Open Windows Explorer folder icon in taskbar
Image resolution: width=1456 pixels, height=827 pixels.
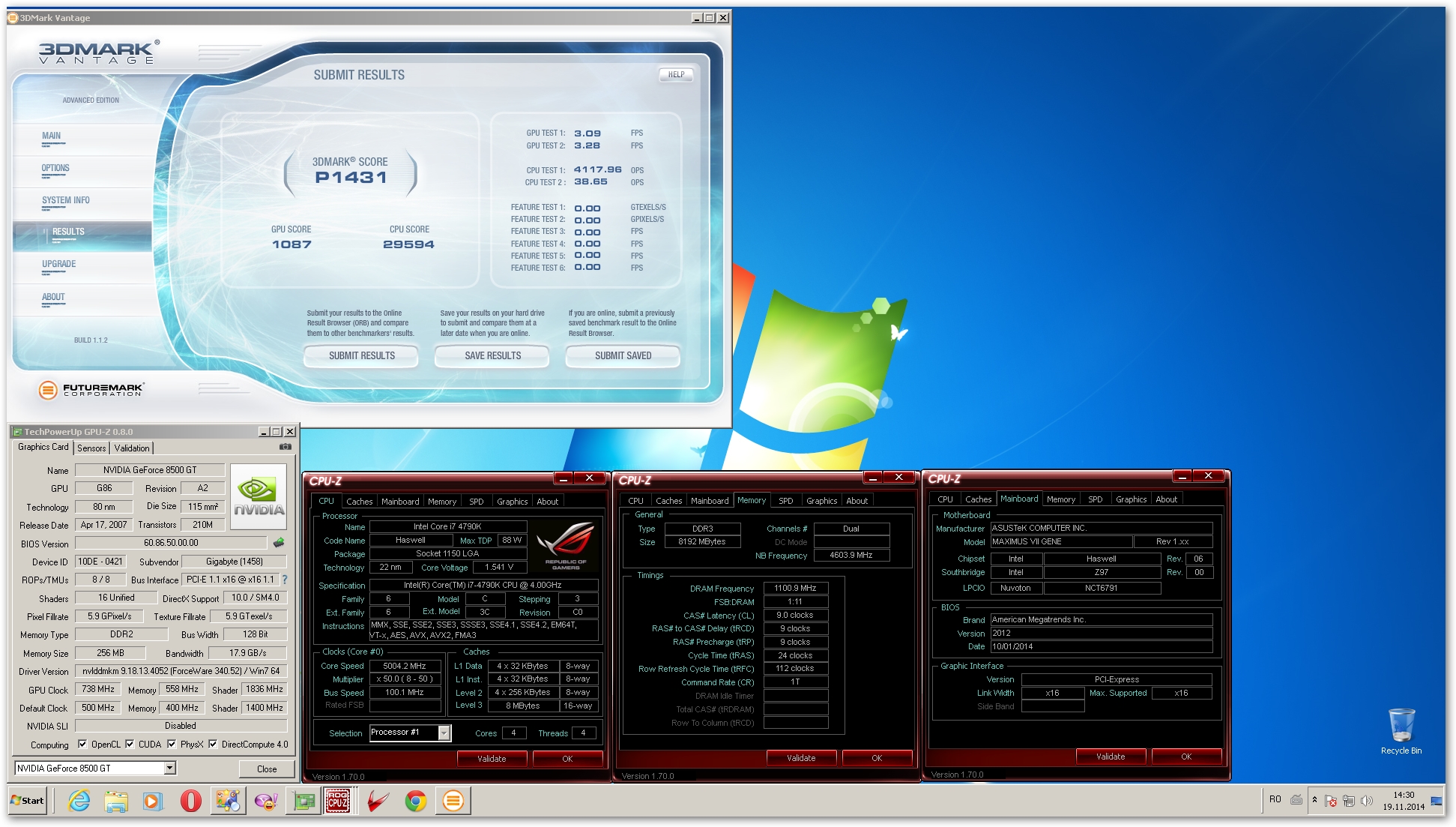tap(116, 801)
